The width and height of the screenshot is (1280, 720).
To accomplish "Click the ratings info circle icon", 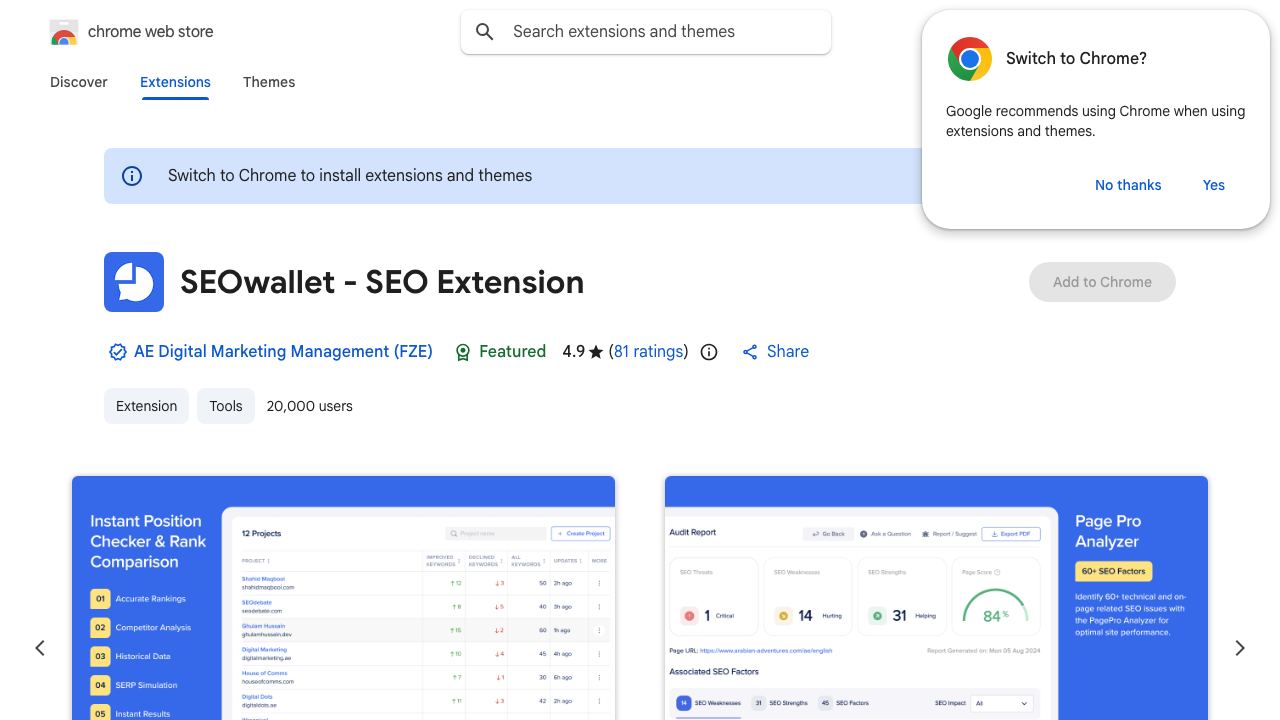I will [x=709, y=352].
